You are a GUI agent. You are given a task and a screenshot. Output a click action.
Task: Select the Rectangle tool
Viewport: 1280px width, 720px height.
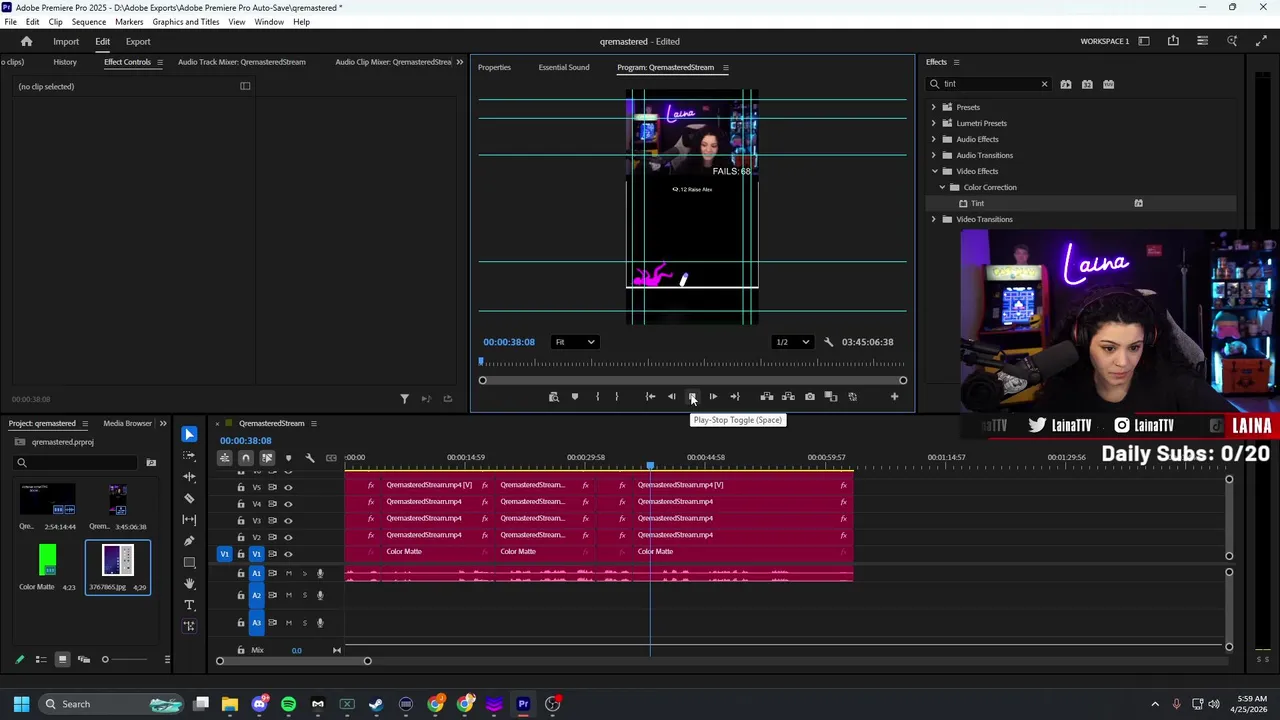189,562
